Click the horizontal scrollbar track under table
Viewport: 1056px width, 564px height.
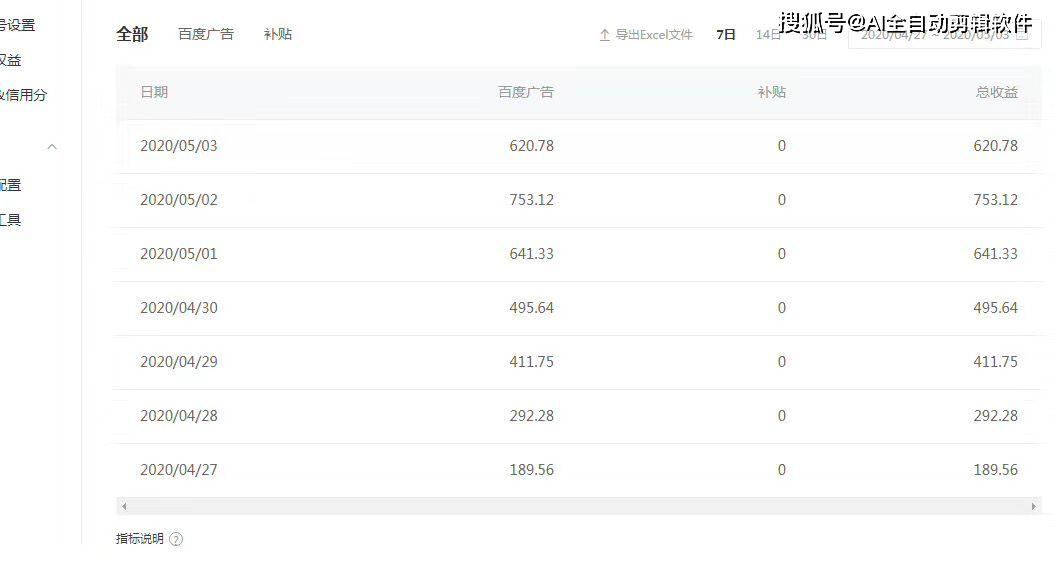click(578, 507)
